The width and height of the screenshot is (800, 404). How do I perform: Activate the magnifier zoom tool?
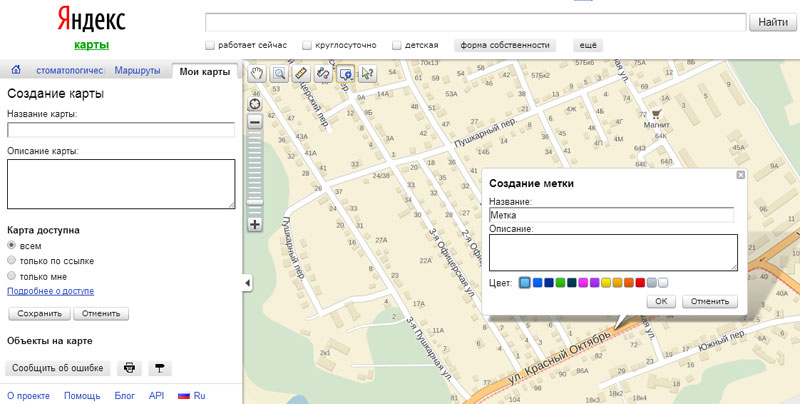click(x=279, y=73)
